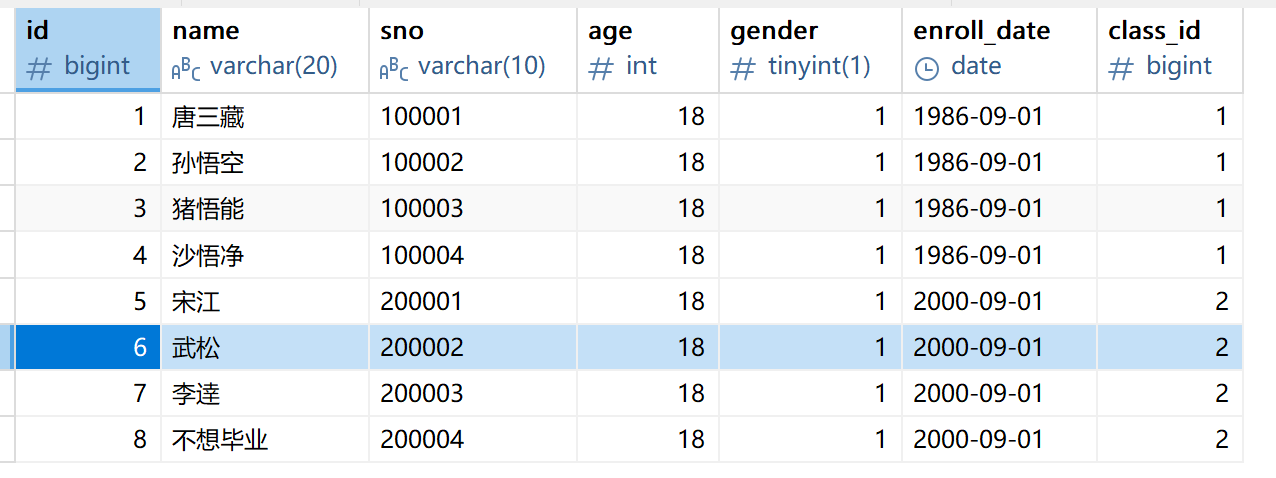Select the gender column header

click(810, 49)
